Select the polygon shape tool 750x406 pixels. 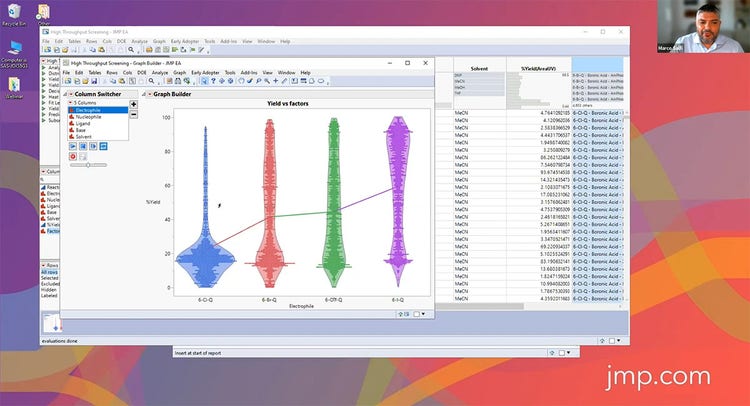click(x=312, y=81)
